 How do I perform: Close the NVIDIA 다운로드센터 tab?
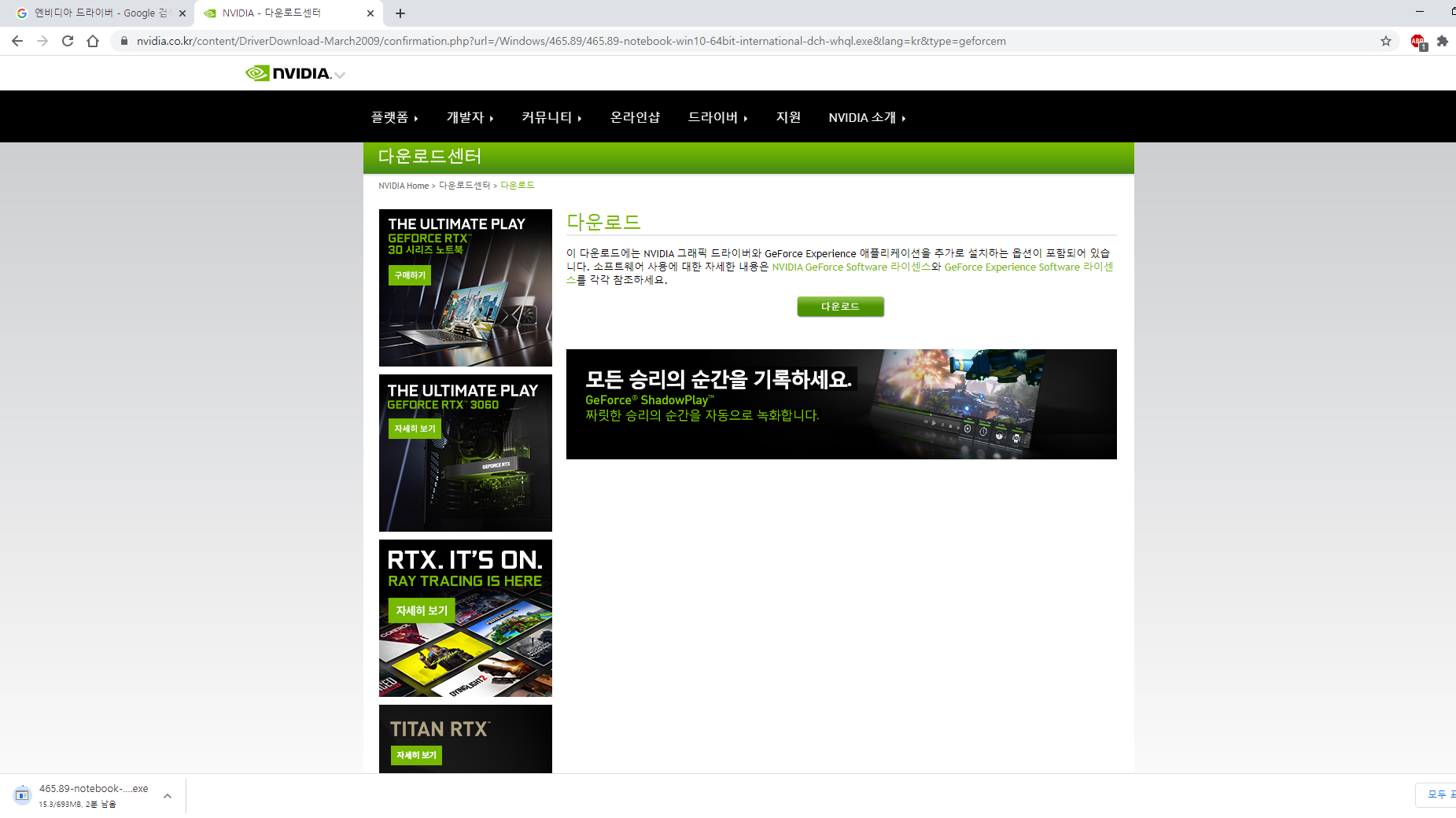click(370, 13)
